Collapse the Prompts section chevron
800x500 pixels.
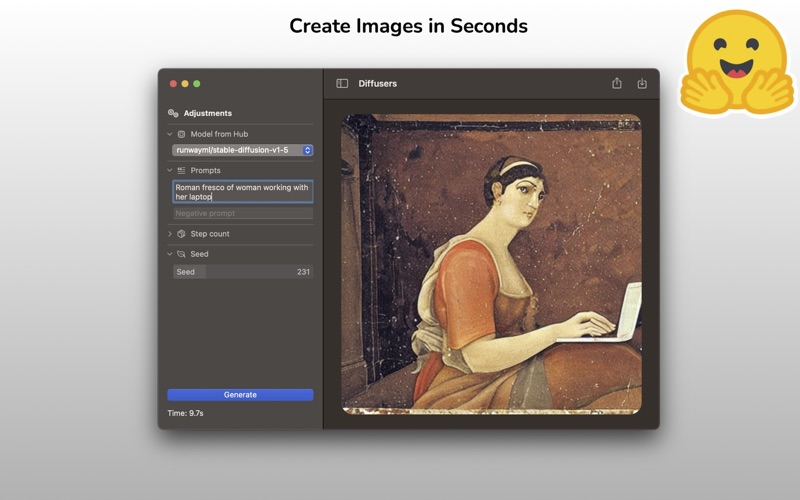tap(169, 170)
